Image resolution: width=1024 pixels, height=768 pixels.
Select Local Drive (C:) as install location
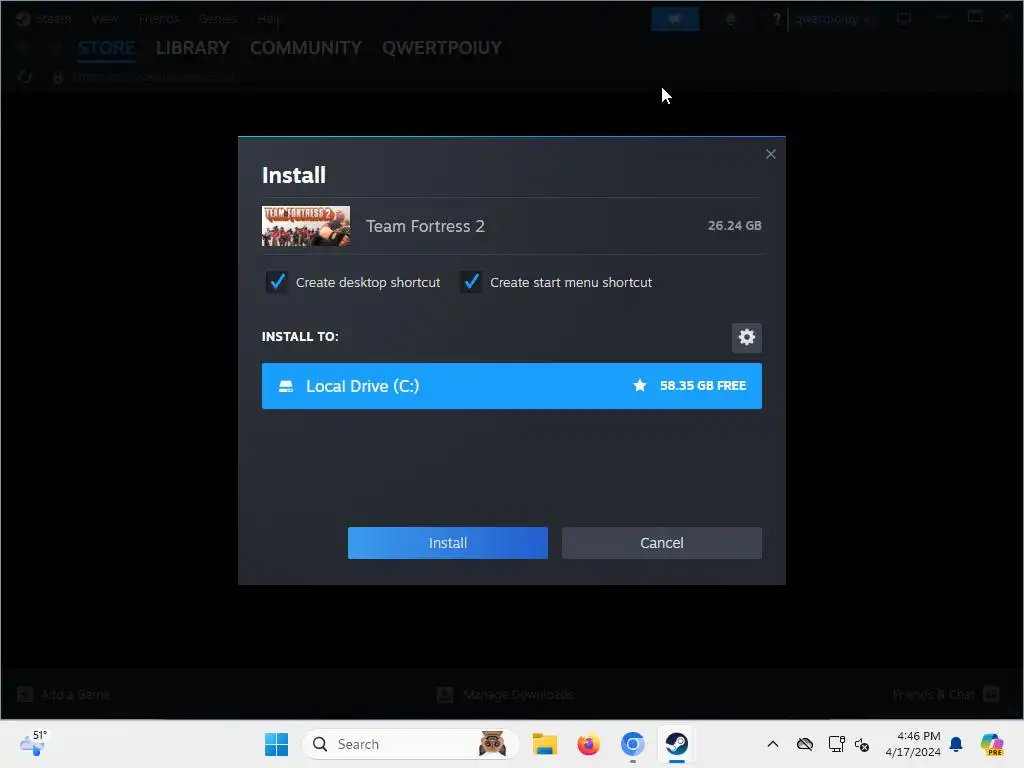[x=511, y=386]
